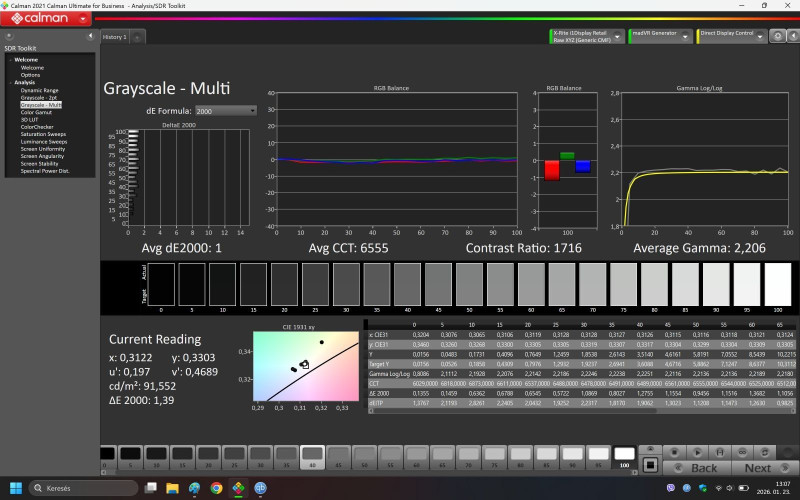Open Luminance Sweeps page
The image size is (800, 500).
[x=44, y=141]
